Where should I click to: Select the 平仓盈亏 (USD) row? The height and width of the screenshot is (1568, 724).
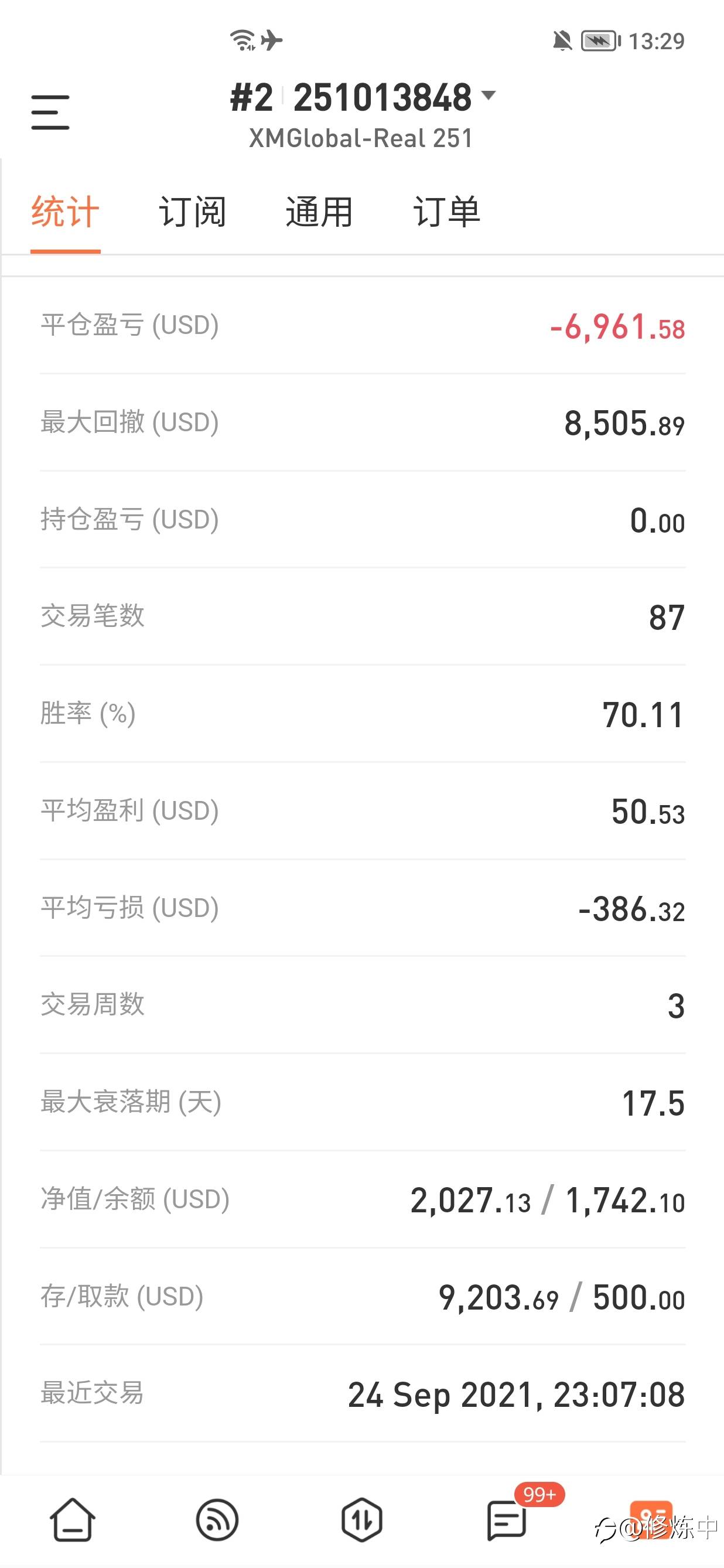(x=363, y=326)
